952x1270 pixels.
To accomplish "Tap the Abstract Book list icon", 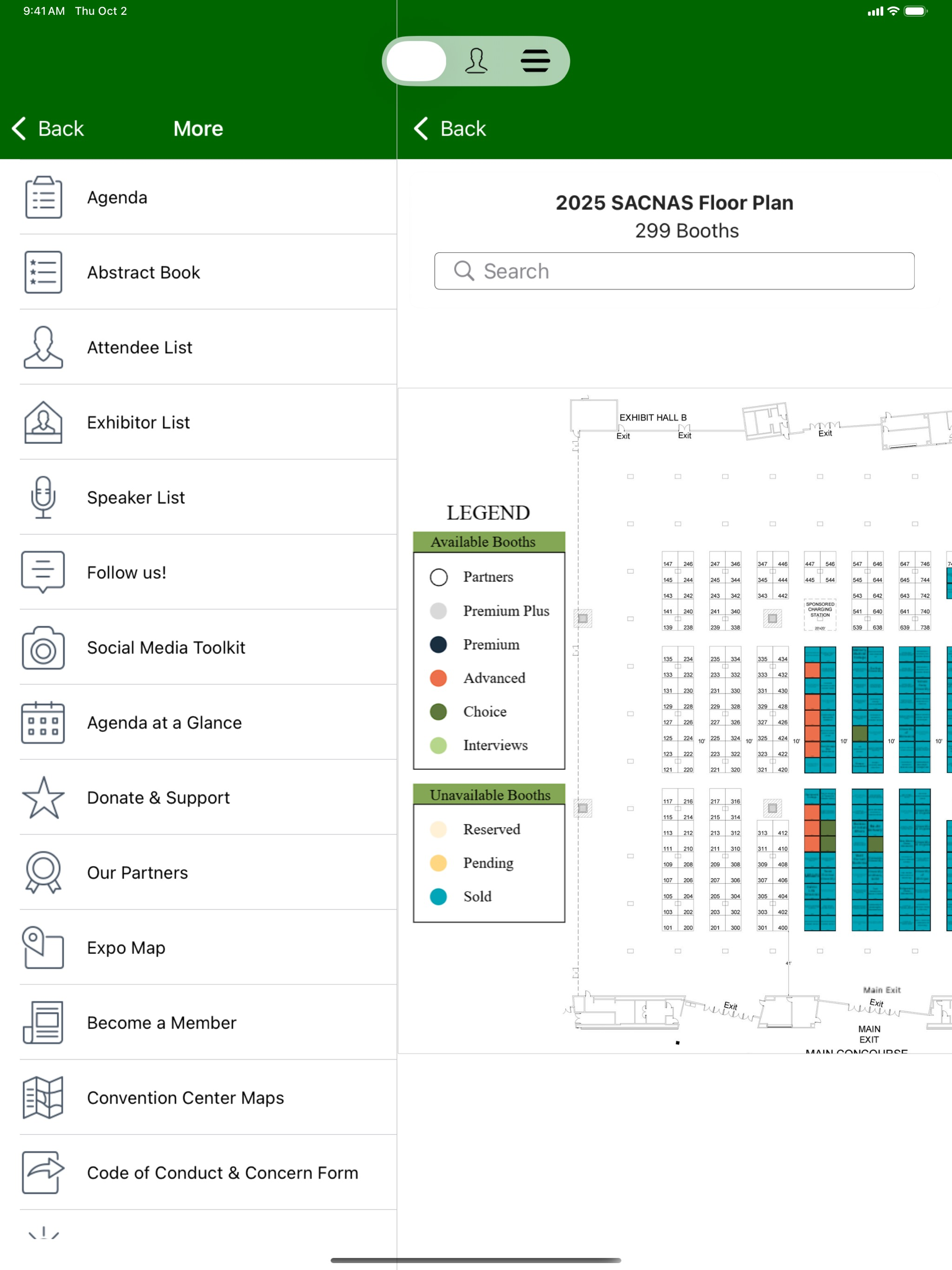I will tap(44, 272).
